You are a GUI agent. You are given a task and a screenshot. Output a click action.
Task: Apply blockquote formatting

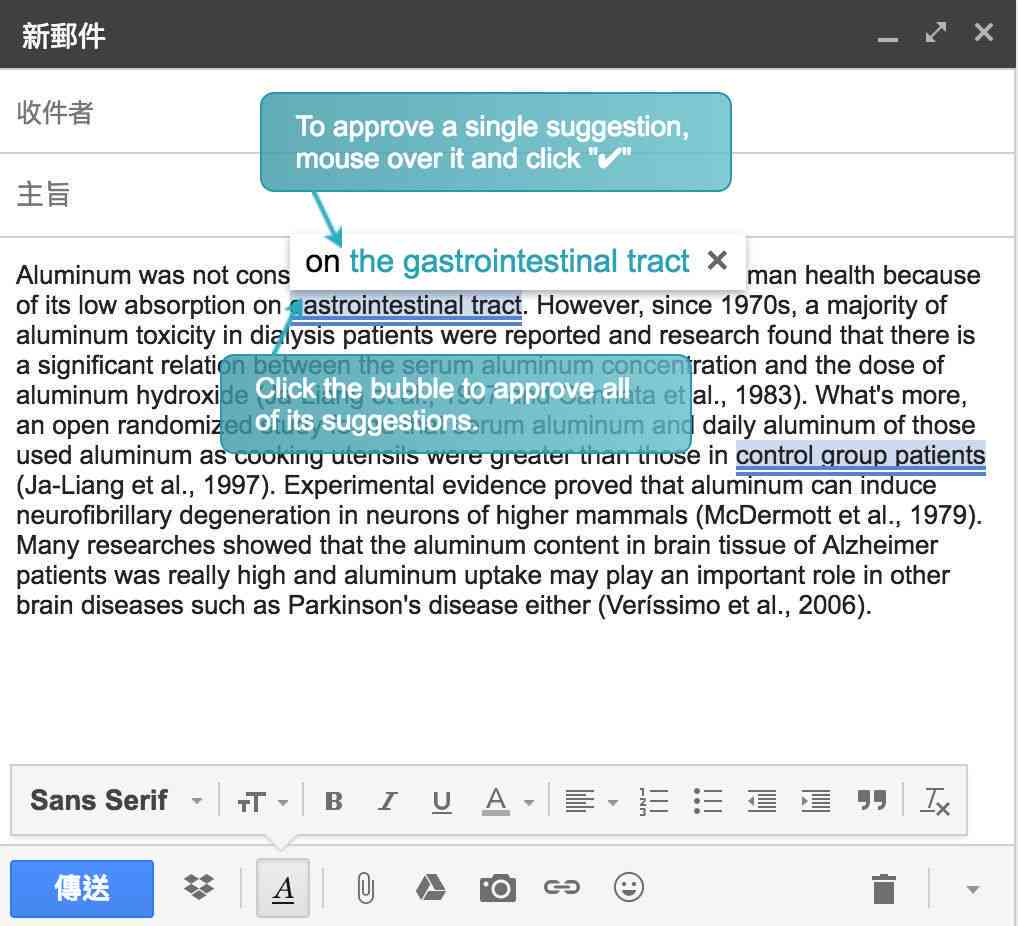[x=871, y=800]
